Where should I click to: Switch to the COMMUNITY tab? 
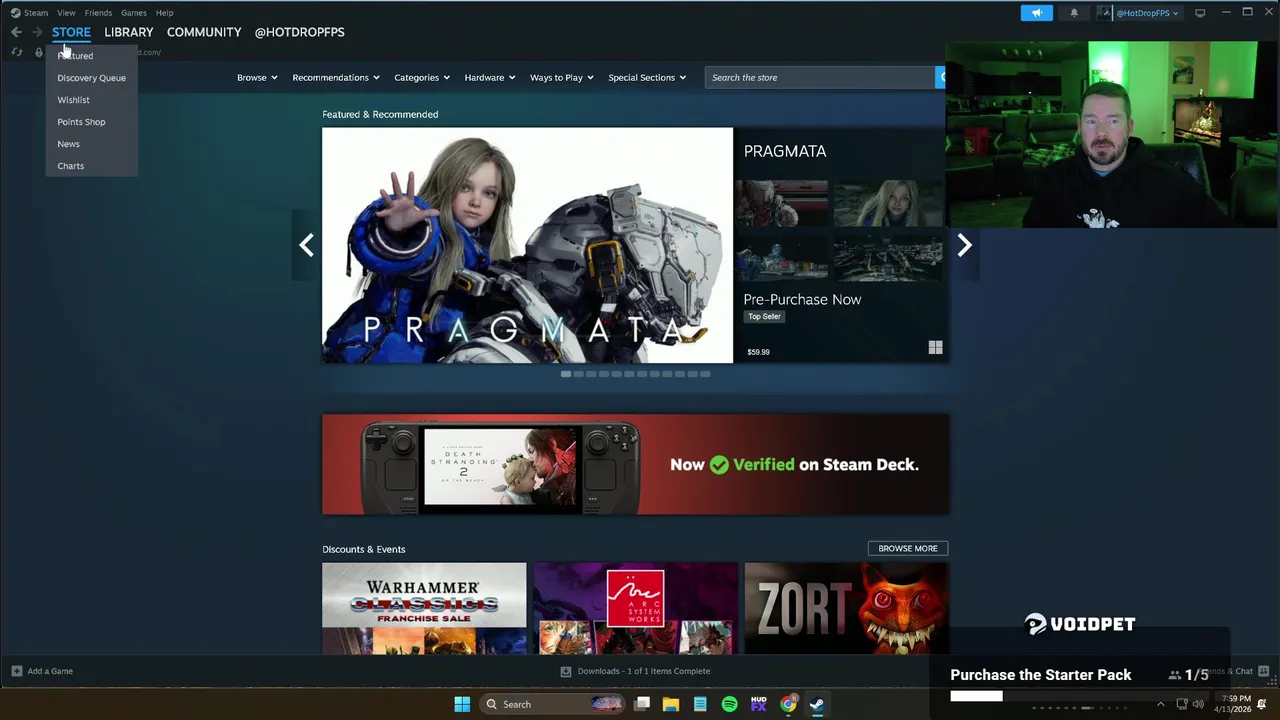(x=204, y=32)
